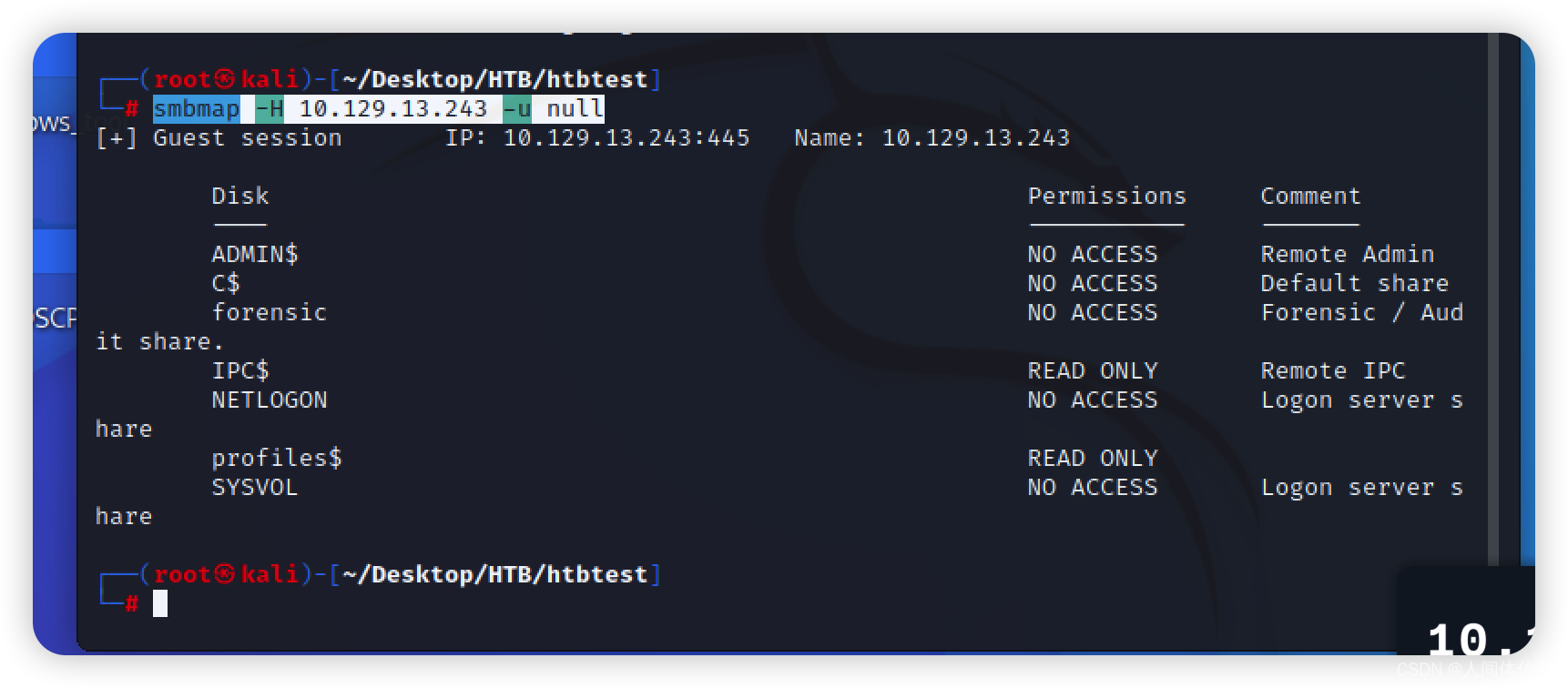Click the NETLOGON share name
This screenshot has width=1568, height=688.
[269, 400]
